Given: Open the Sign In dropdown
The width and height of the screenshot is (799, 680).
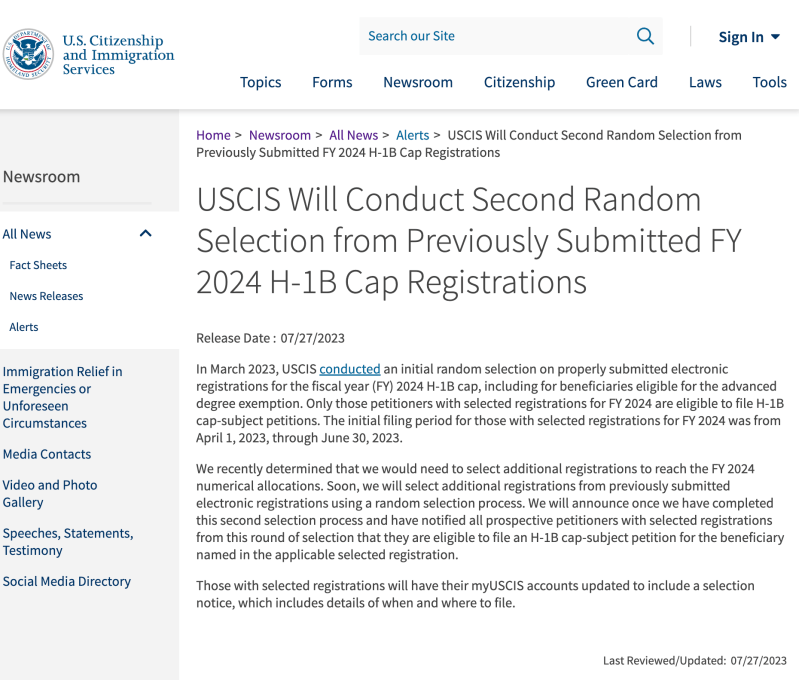Looking at the screenshot, I should pyautogui.click(x=748, y=37).
